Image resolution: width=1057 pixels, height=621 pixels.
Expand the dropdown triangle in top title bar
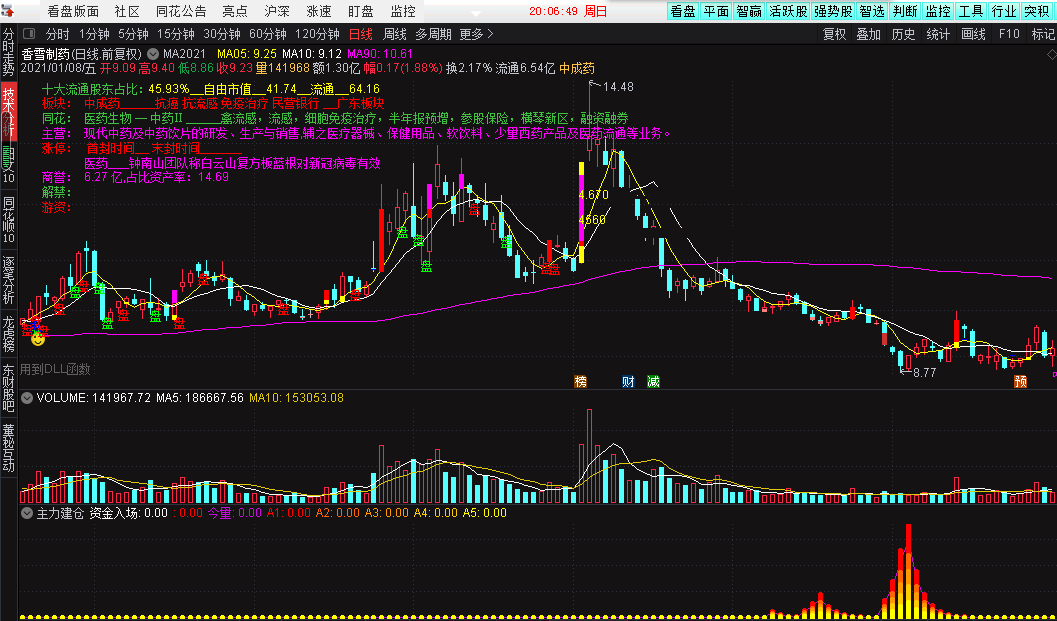click(x=476, y=13)
